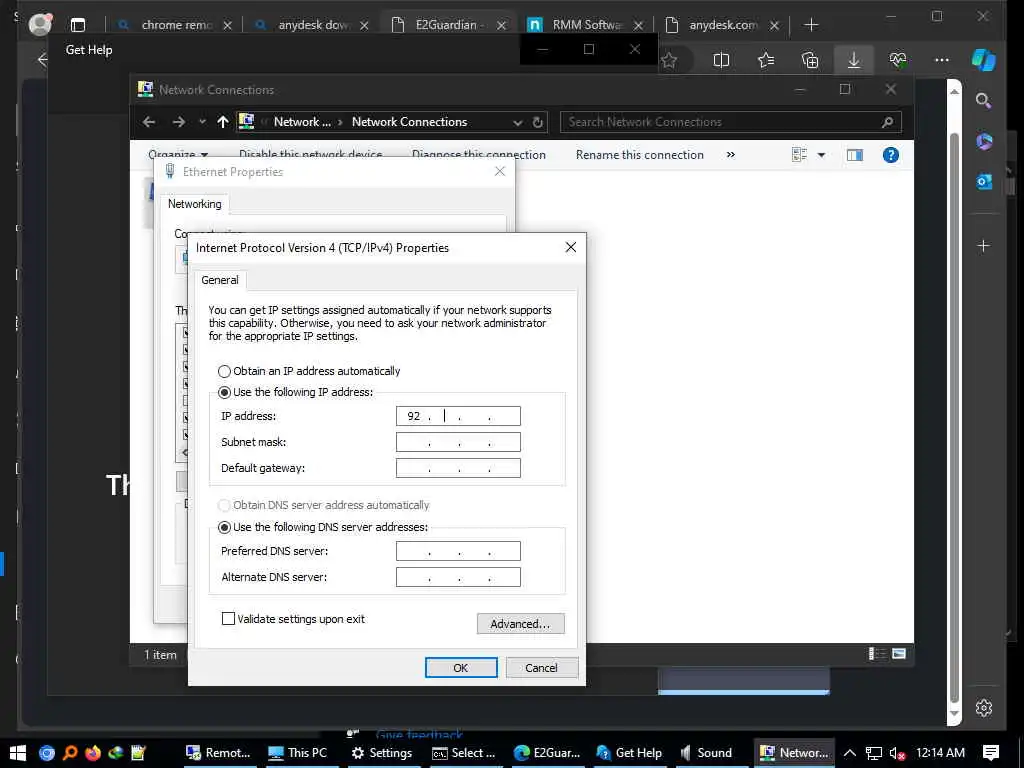The width and height of the screenshot is (1024, 768).
Task: Click the Preferred DNS server field
Action: 458,551
